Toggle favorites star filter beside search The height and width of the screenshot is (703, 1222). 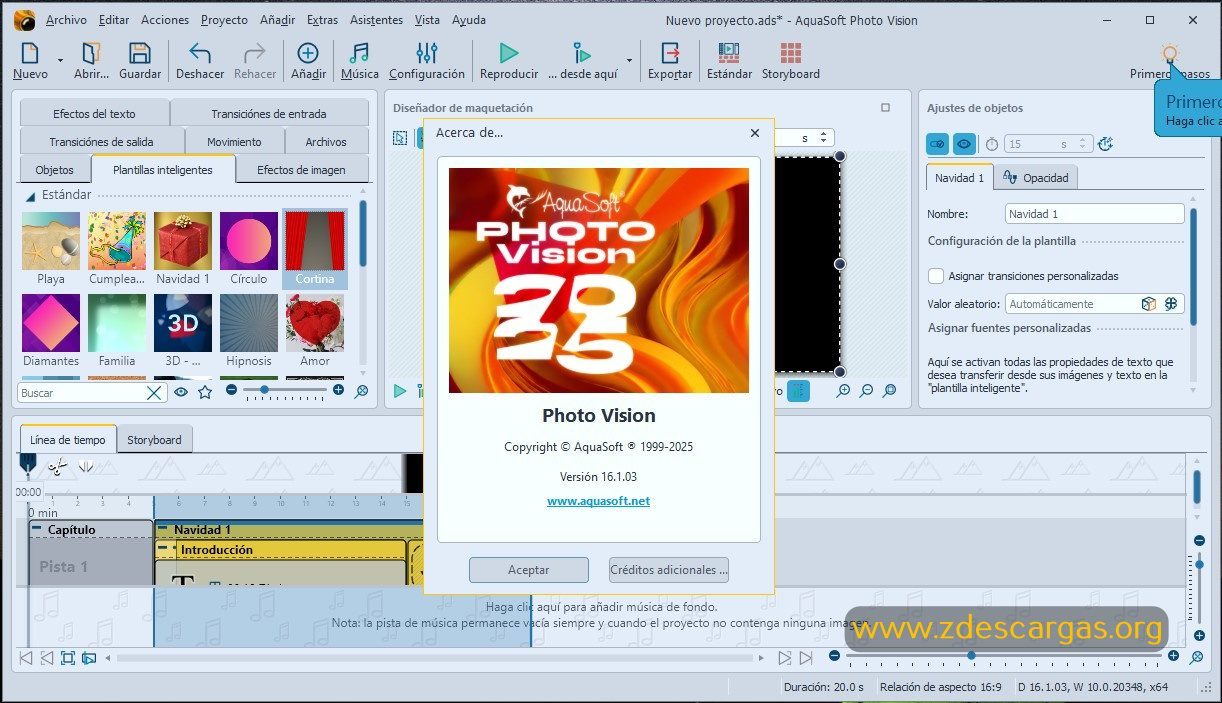click(205, 392)
